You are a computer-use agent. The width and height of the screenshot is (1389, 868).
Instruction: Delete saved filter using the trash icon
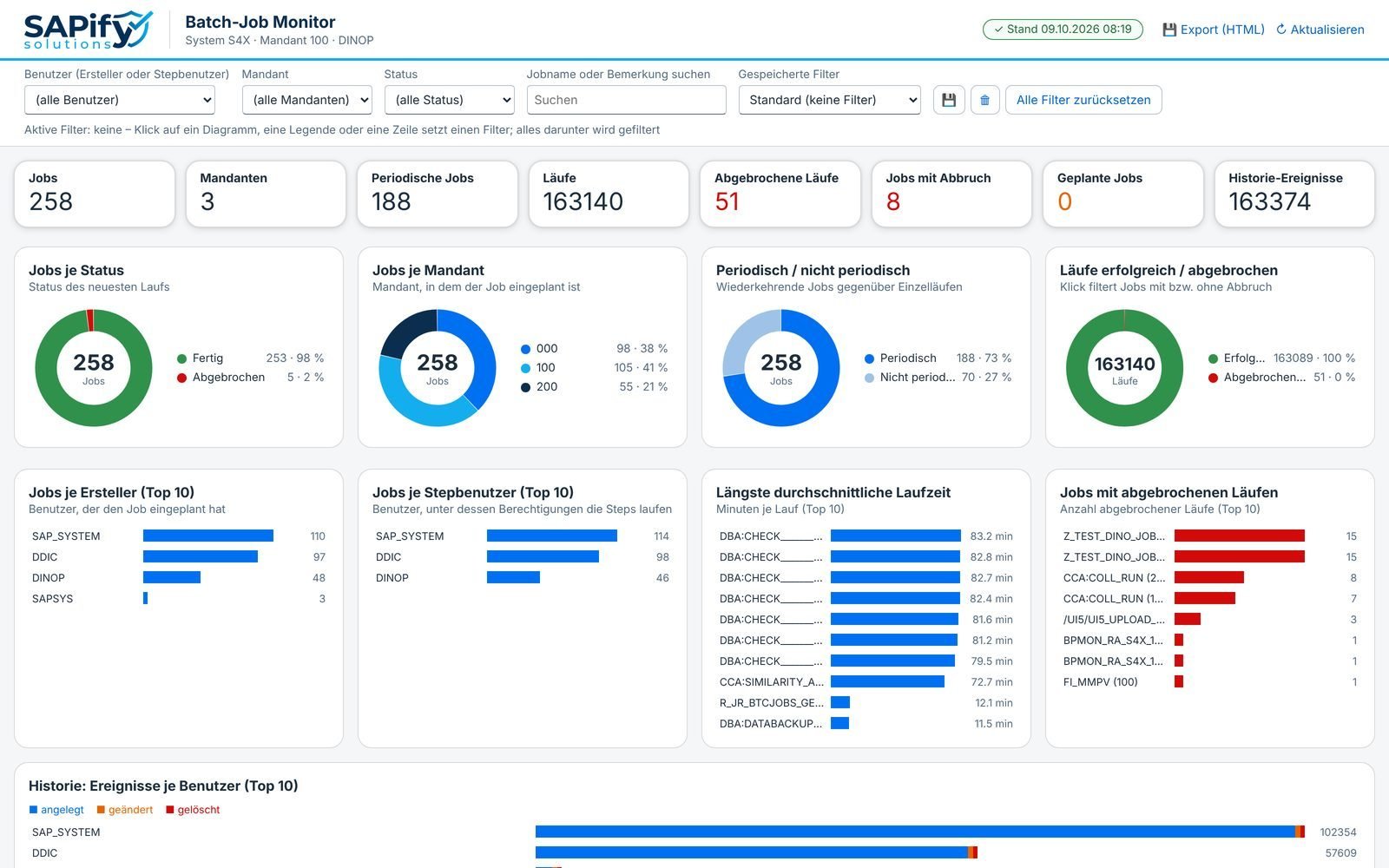(984, 100)
